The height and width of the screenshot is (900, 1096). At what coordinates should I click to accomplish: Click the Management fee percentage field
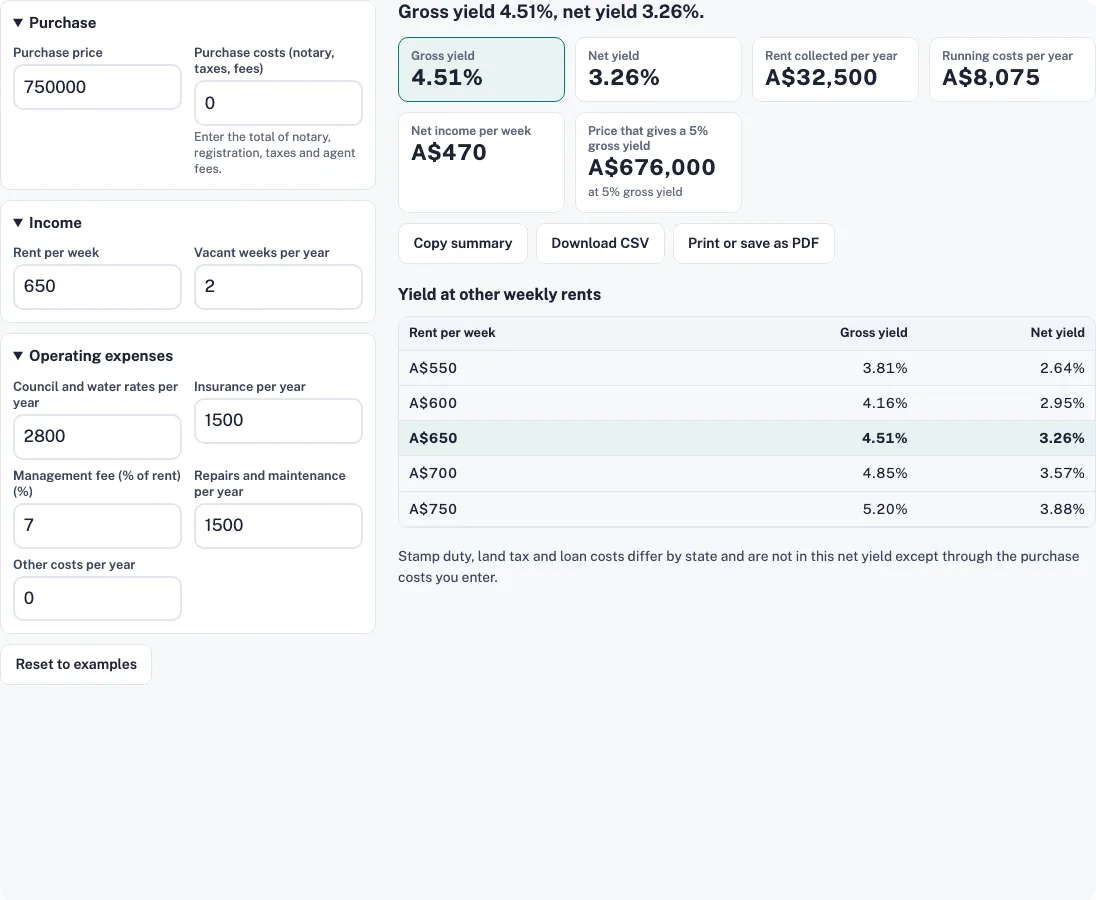[x=97, y=525]
